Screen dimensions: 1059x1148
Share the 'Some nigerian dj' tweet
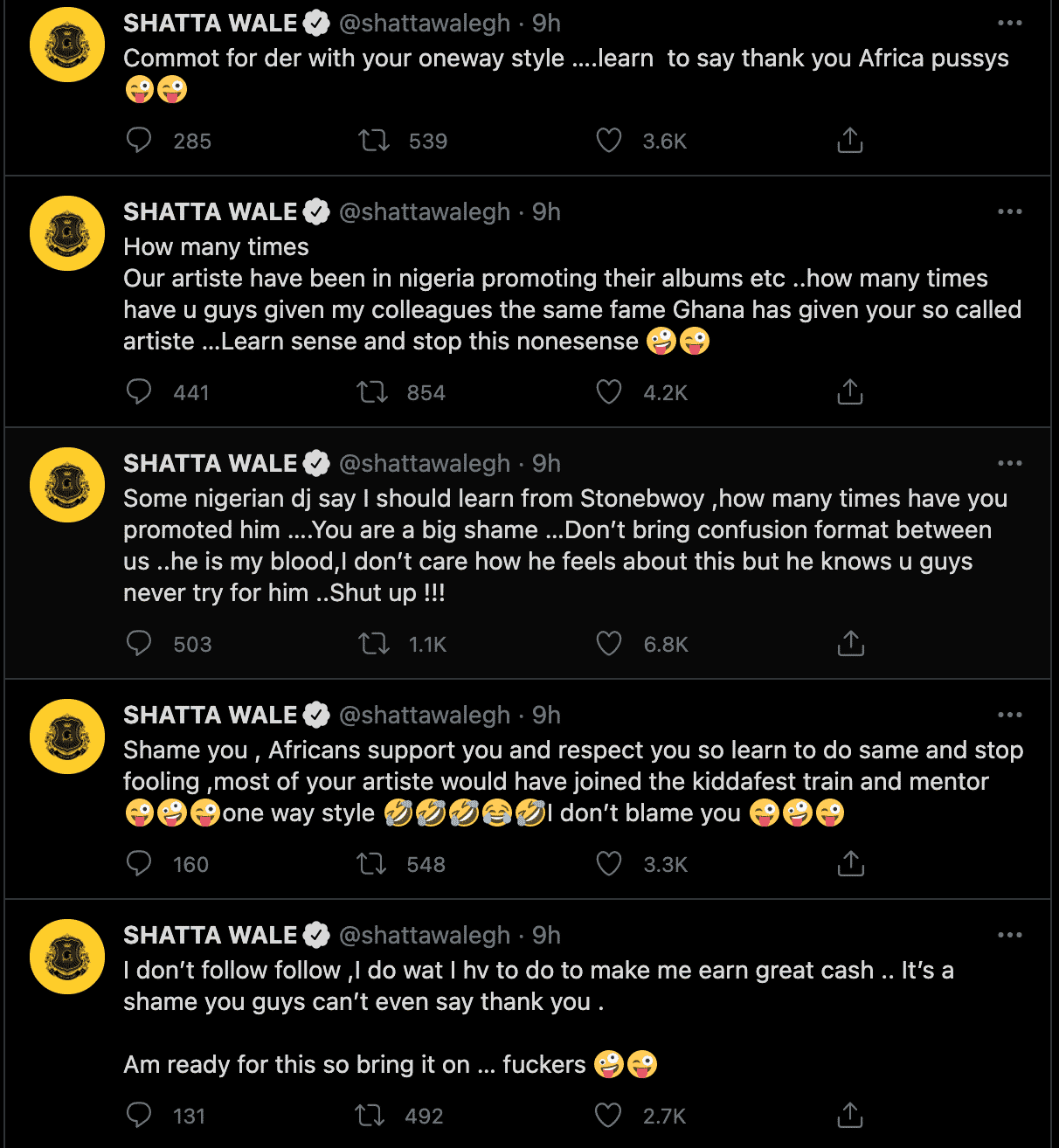pos(850,643)
